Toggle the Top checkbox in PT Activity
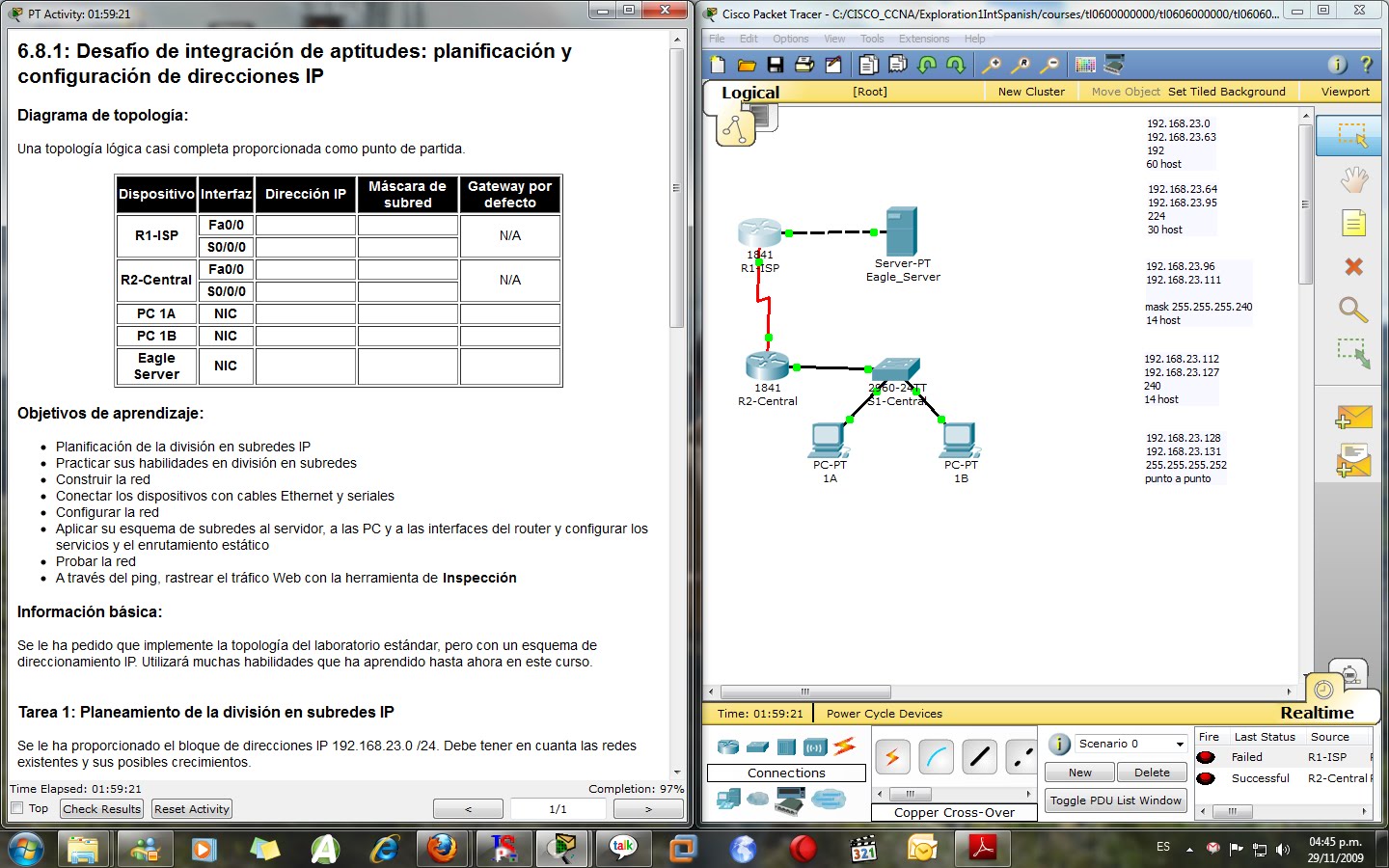 tap(16, 808)
